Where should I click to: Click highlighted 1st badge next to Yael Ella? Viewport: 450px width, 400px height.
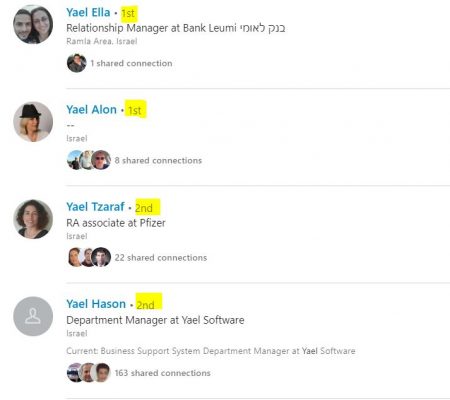pyautogui.click(x=129, y=14)
